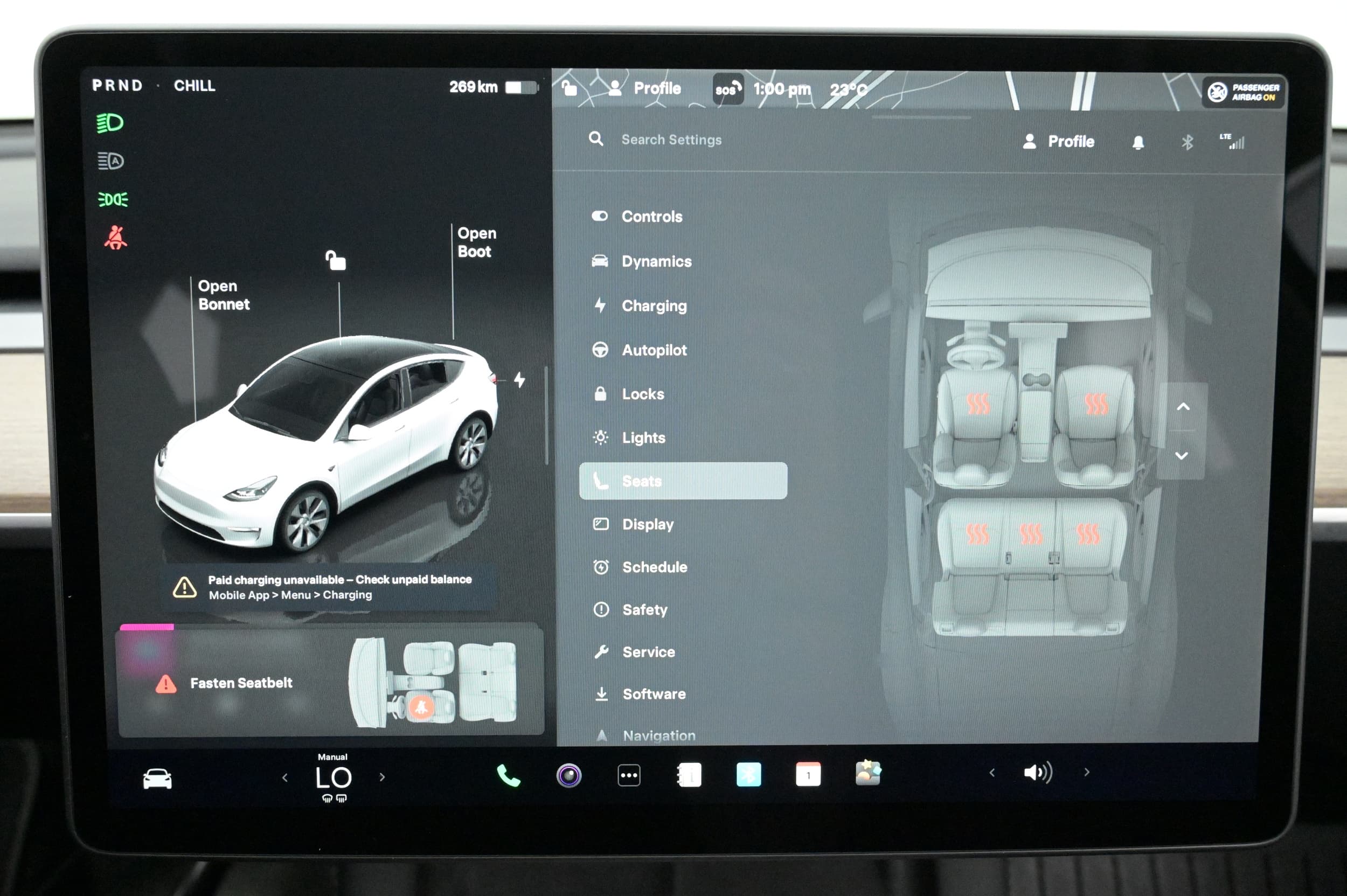Tap the unlock padlock above the car
This screenshot has height=896, width=1347.
(x=336, y=260)
